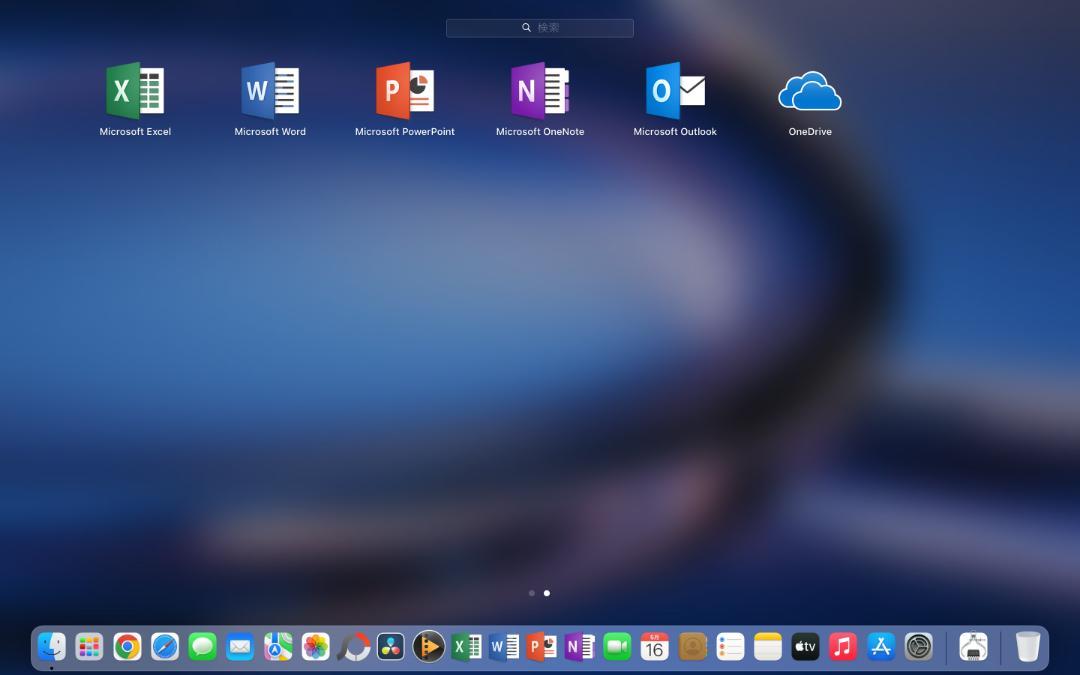Image resolution: width=1080 pixels, height=675 pixels.
Task: Open Safari from the Dock
Action: click(165, 647)
